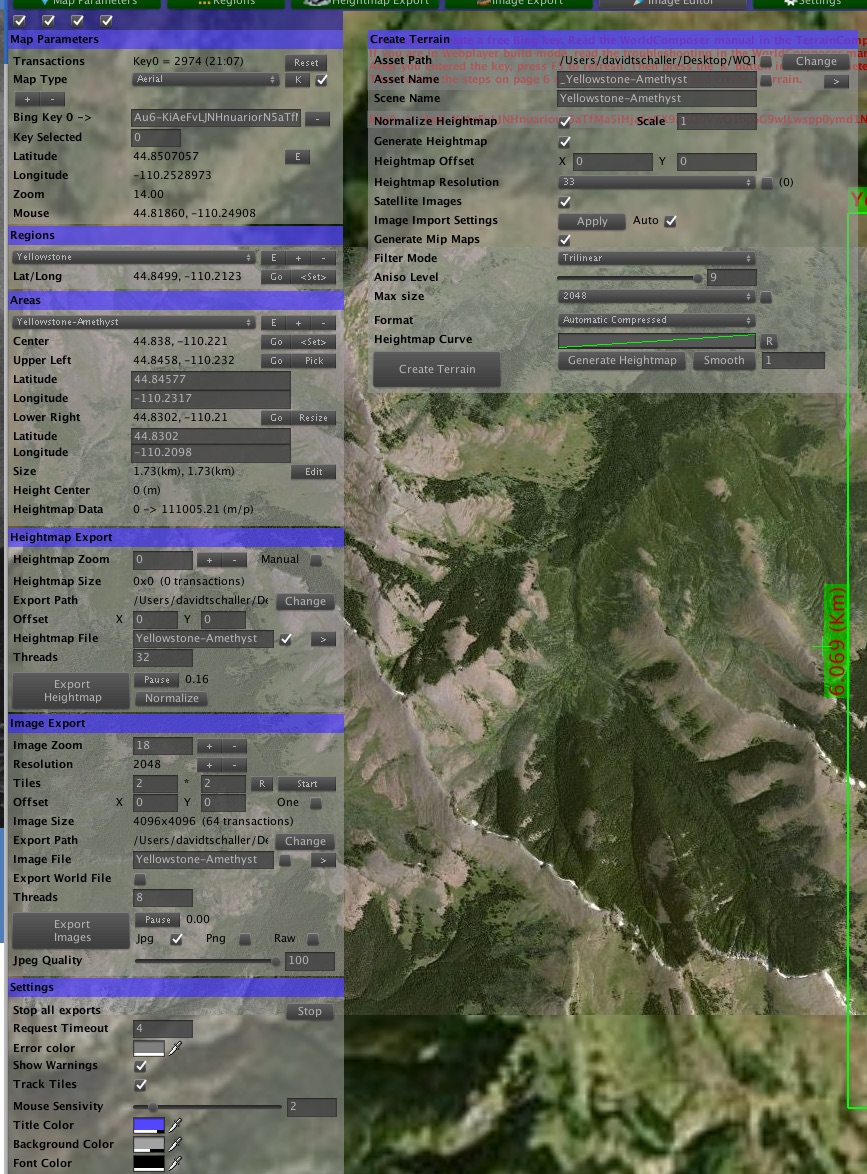Uncheck Show Warnings in Settings

point(140,1065)
